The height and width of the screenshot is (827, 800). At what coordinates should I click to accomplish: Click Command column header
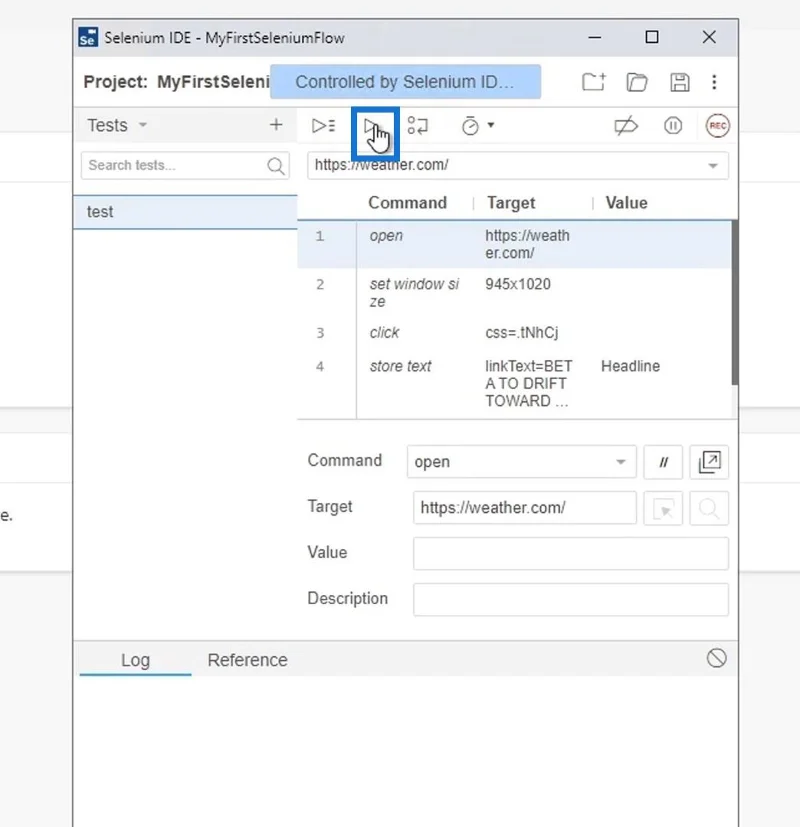point(407,203)
